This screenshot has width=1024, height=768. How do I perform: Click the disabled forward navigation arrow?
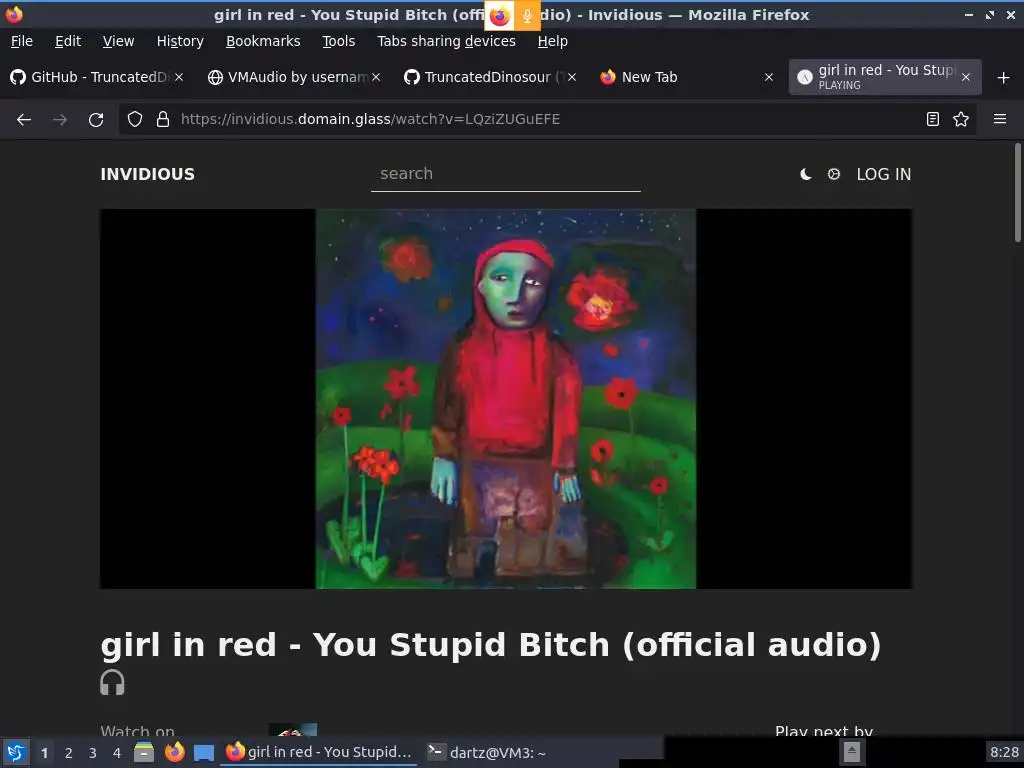click(60, 120)
